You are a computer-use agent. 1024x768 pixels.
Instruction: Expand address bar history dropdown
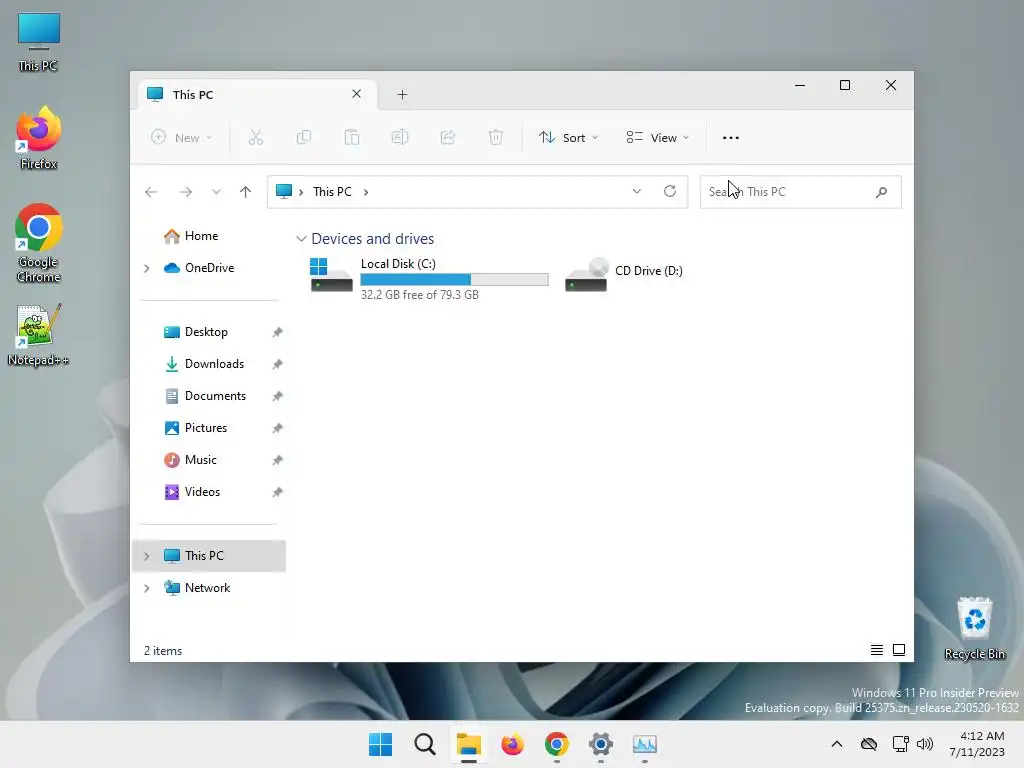637,191
